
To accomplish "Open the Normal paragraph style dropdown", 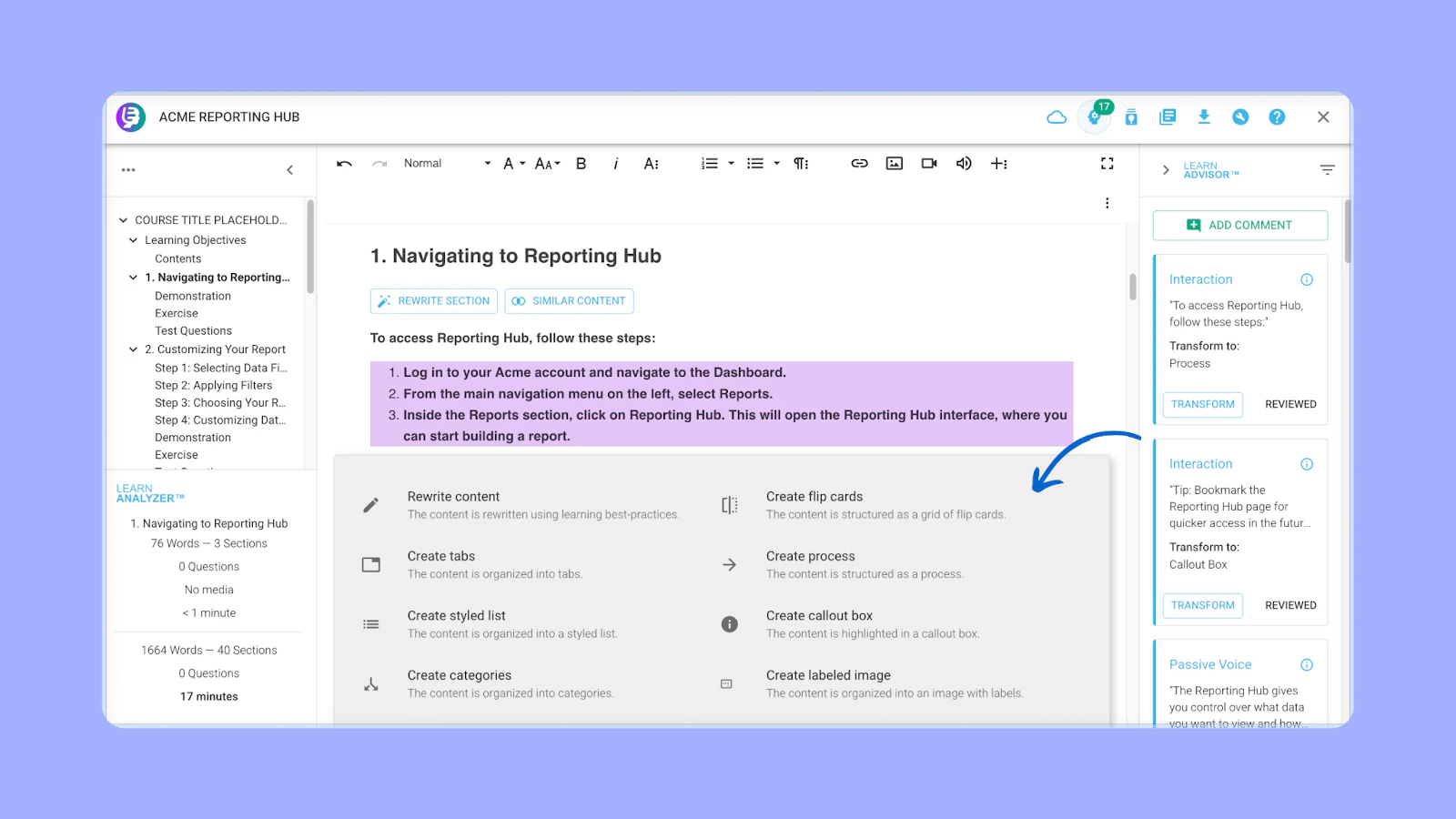I will coord(447,164).
